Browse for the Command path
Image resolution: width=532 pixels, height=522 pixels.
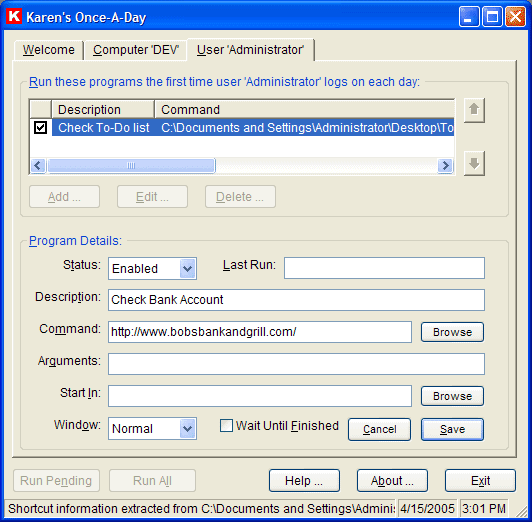[452, 332]
